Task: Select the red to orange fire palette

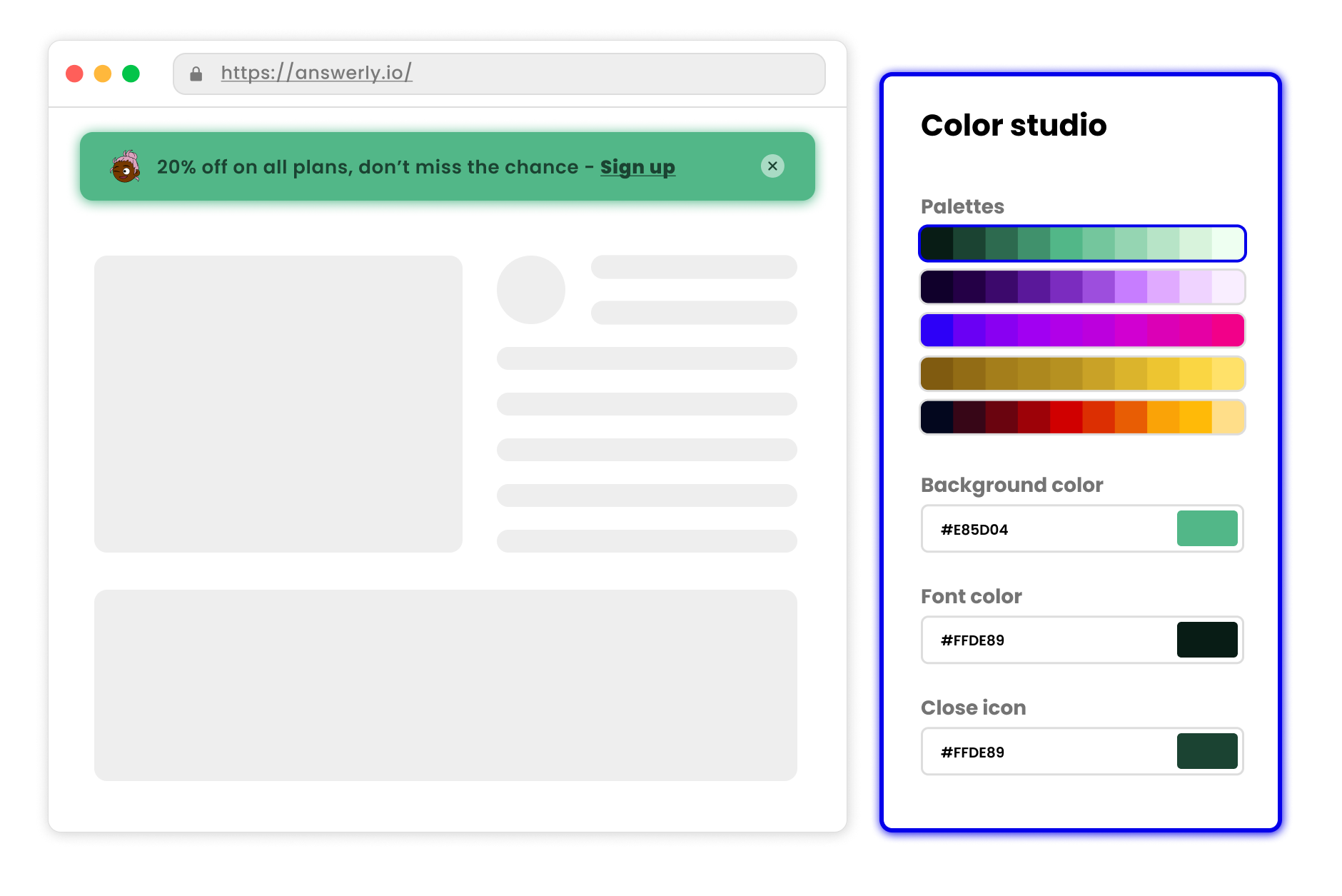Action: click(1081, 418)
